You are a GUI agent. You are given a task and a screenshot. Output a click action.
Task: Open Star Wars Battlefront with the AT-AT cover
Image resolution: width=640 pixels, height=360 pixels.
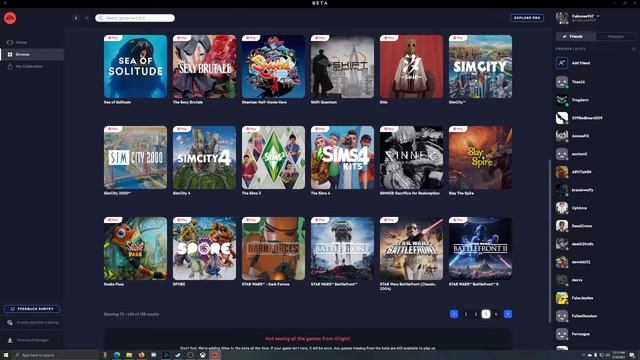[x=342, y=249]
